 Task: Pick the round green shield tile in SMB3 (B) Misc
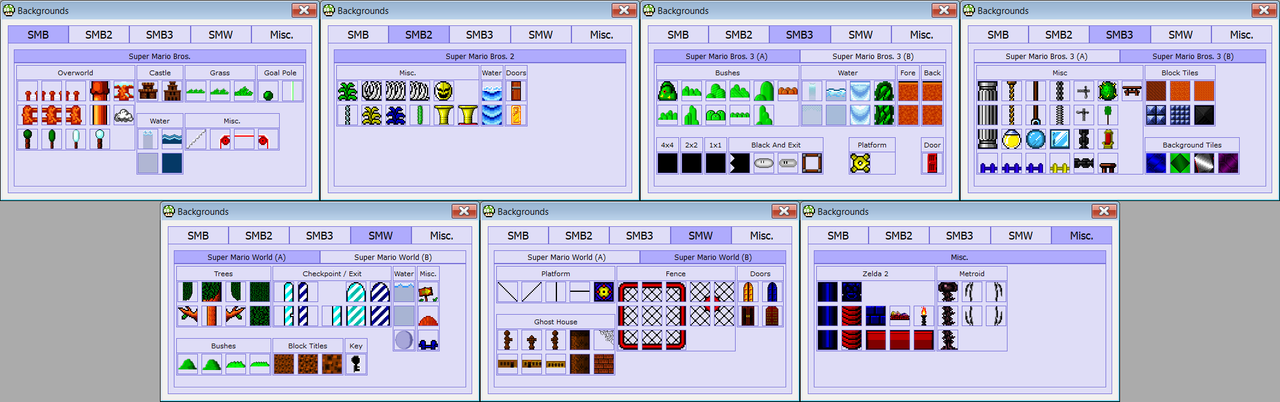point(1108,92)
